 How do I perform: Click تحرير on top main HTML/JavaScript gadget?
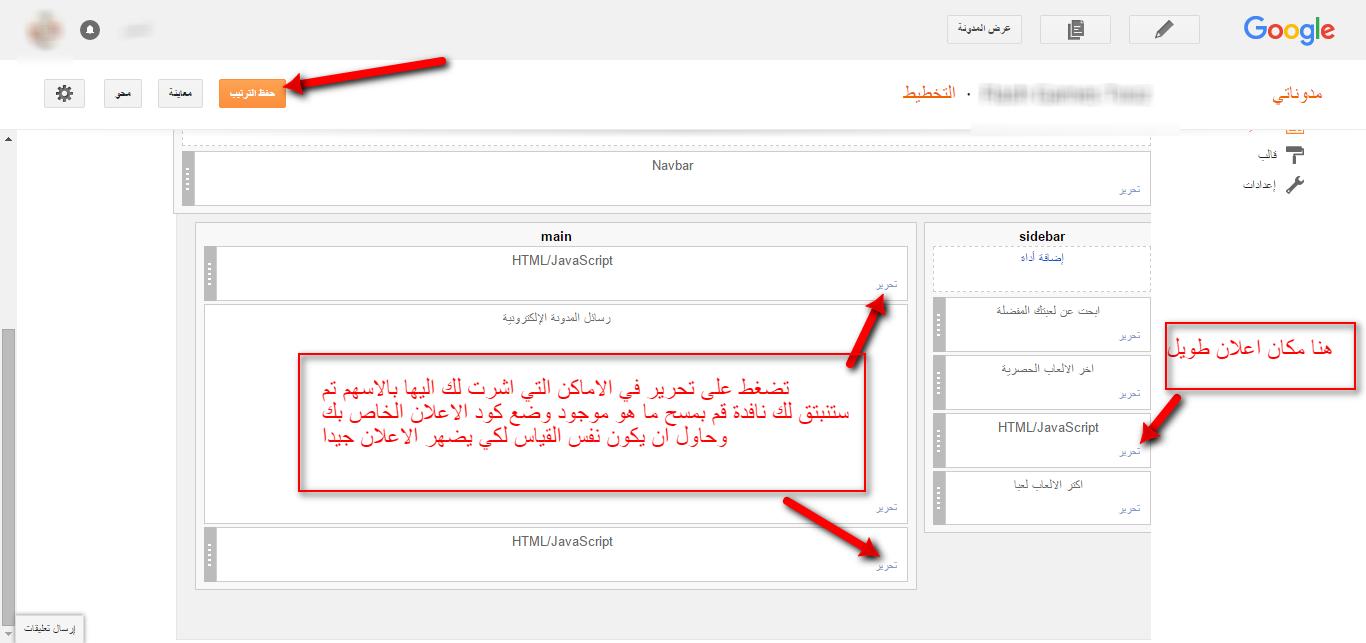(886, 285)
